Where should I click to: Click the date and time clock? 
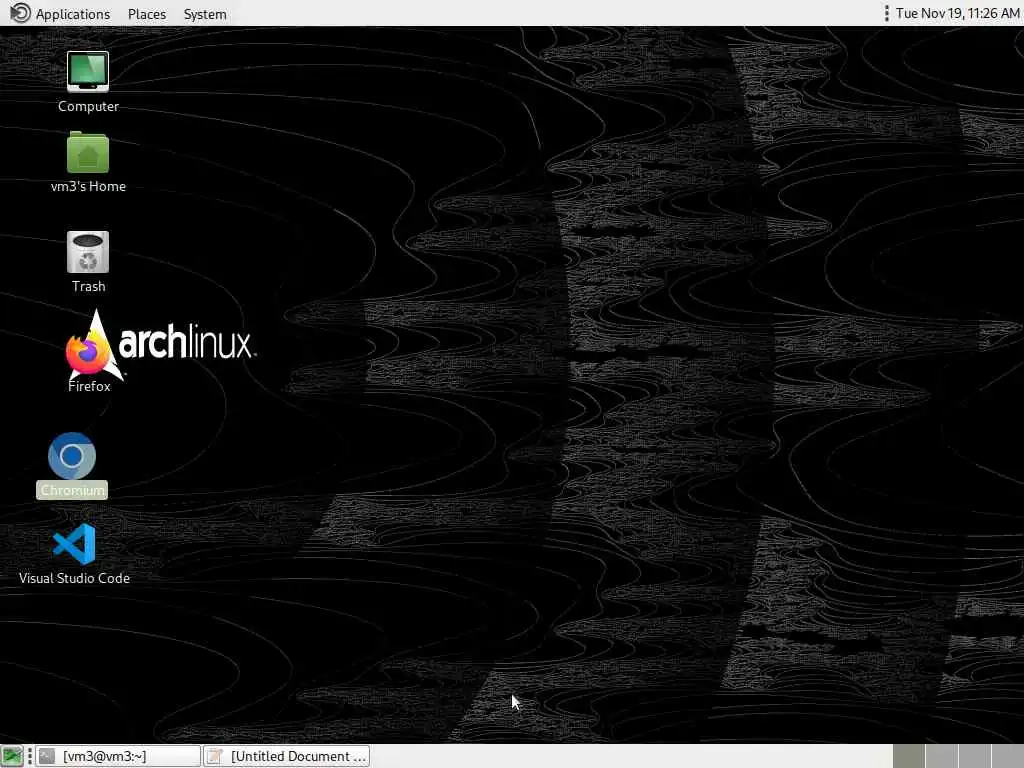[x=957, y=13]
